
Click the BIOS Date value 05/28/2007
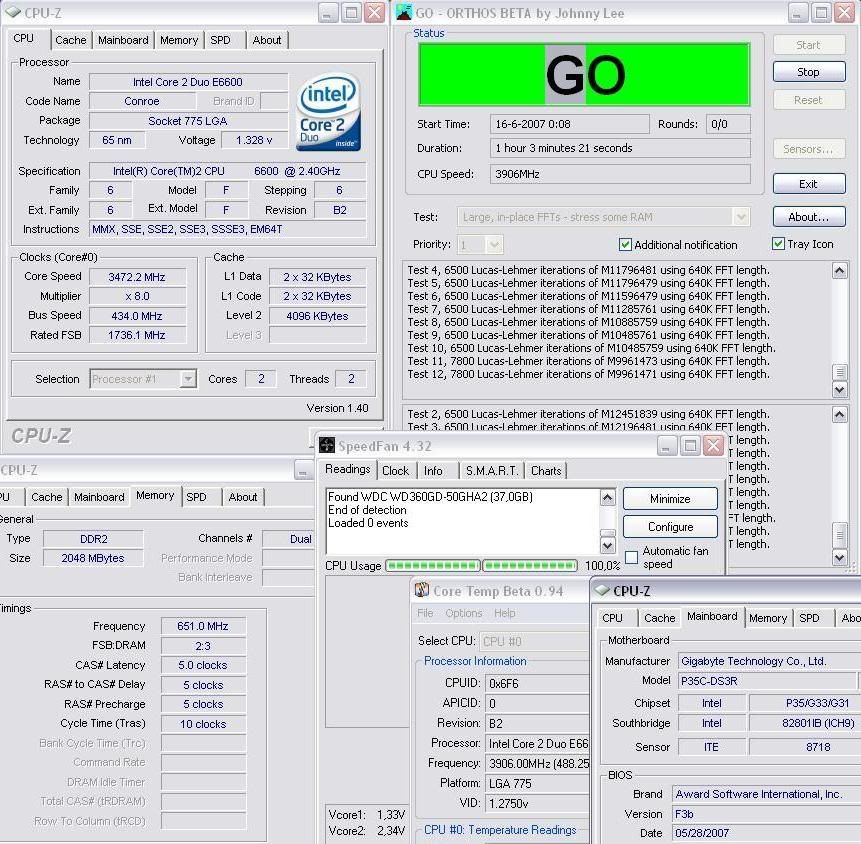[x=767, y=833]
